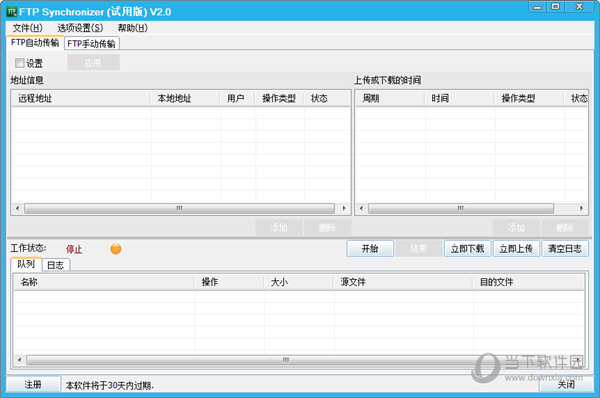This screenshot has height=398, width=600.
Task: Click 用户 column header
Action: (237, 98)
